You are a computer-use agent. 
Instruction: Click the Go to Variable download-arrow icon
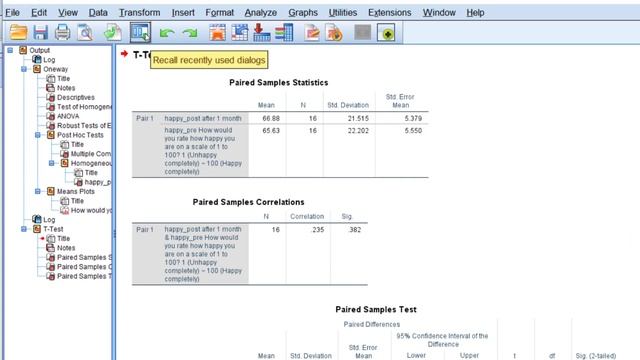pos(262,32)
